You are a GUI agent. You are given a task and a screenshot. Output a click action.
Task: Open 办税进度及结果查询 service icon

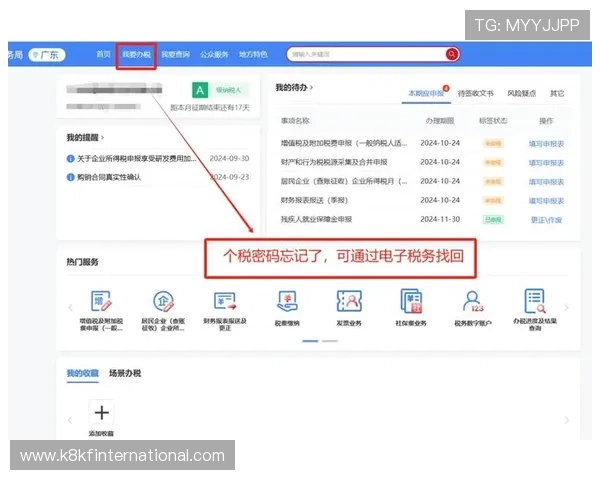coord(535,301)
